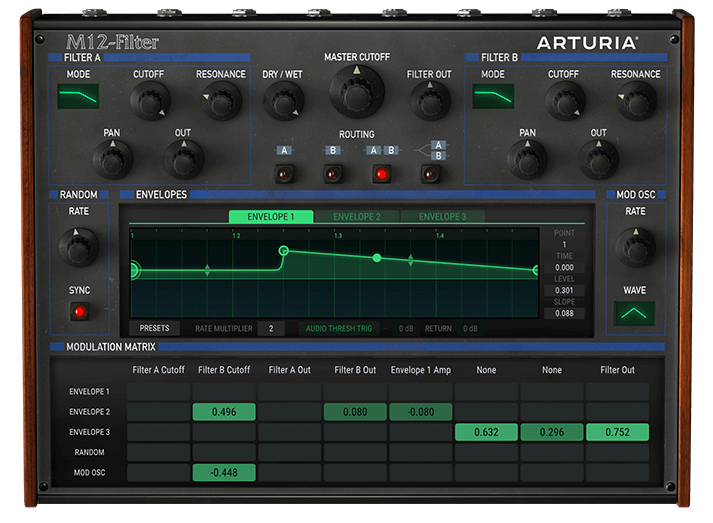
Task: Click the Arturia logo
Action: coord(587,43)
